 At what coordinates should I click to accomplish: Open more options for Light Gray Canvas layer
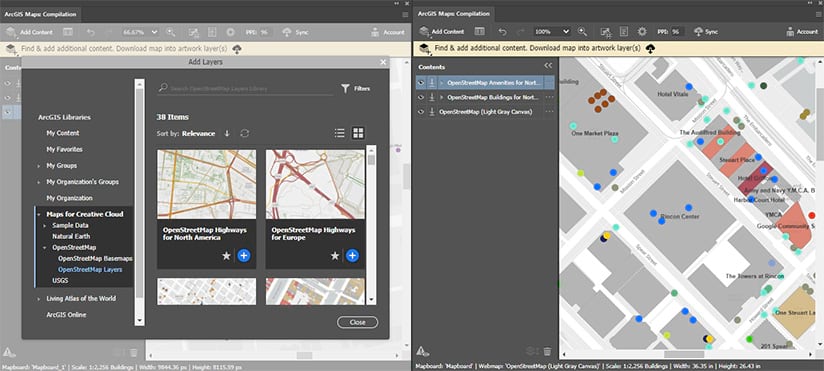[x=549, y=111]
